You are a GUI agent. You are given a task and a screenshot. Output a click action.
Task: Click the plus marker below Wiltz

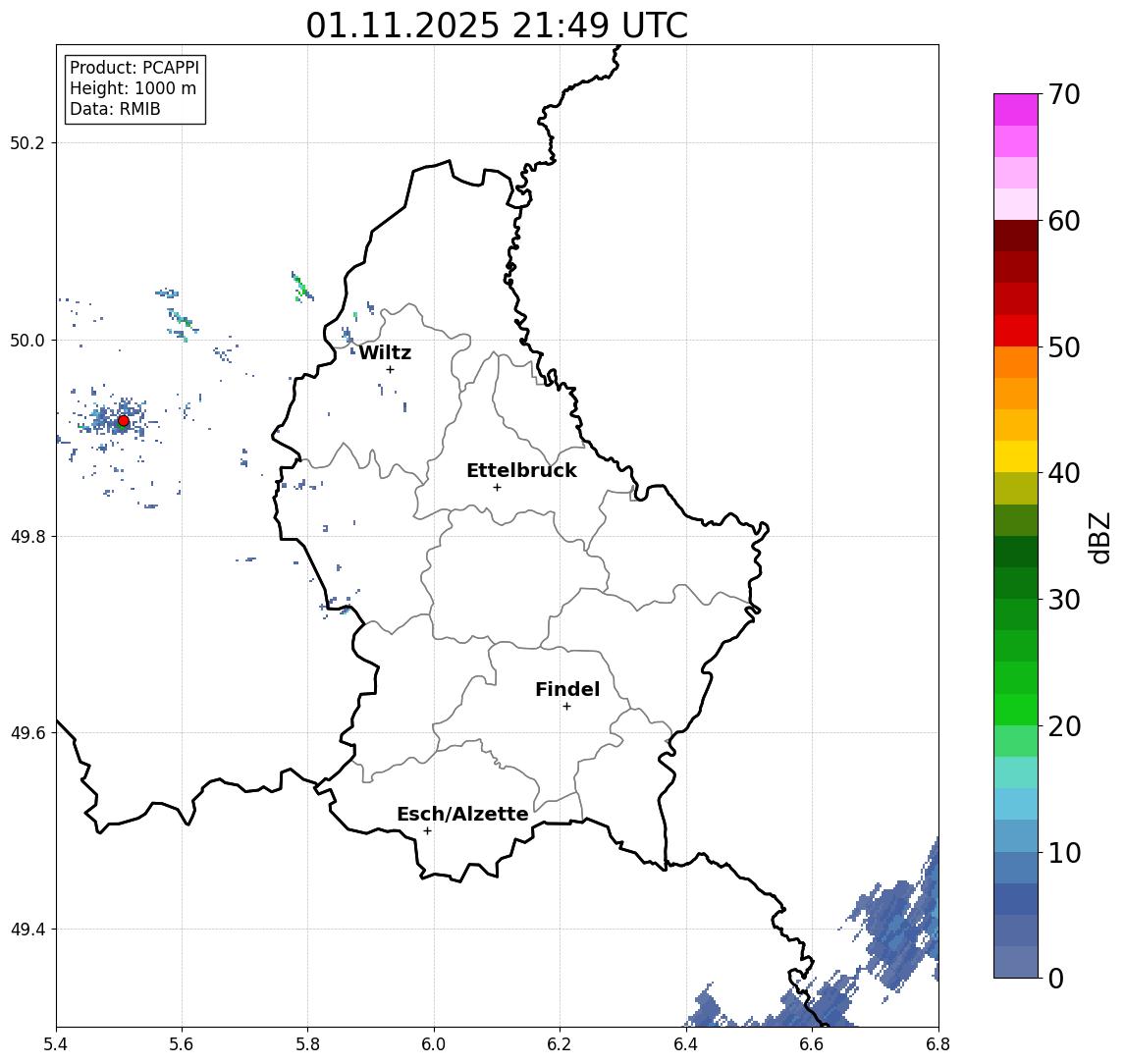pos(390,369)
